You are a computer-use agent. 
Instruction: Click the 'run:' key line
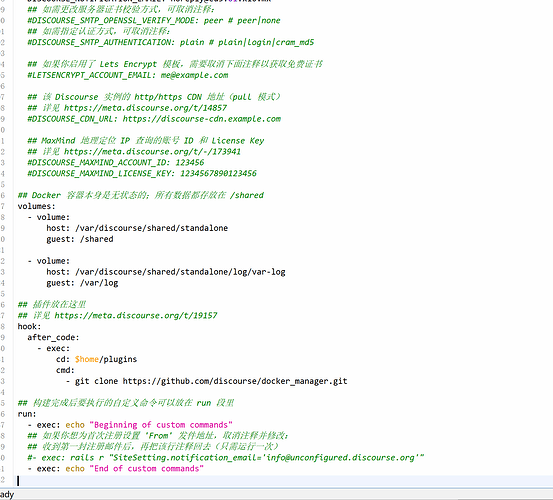click(27, 414)
